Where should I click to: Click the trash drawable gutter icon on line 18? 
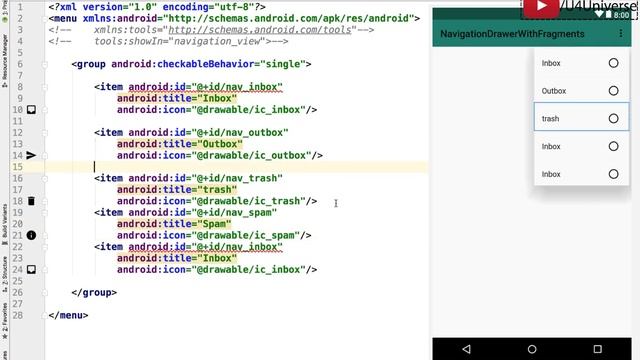31,201
